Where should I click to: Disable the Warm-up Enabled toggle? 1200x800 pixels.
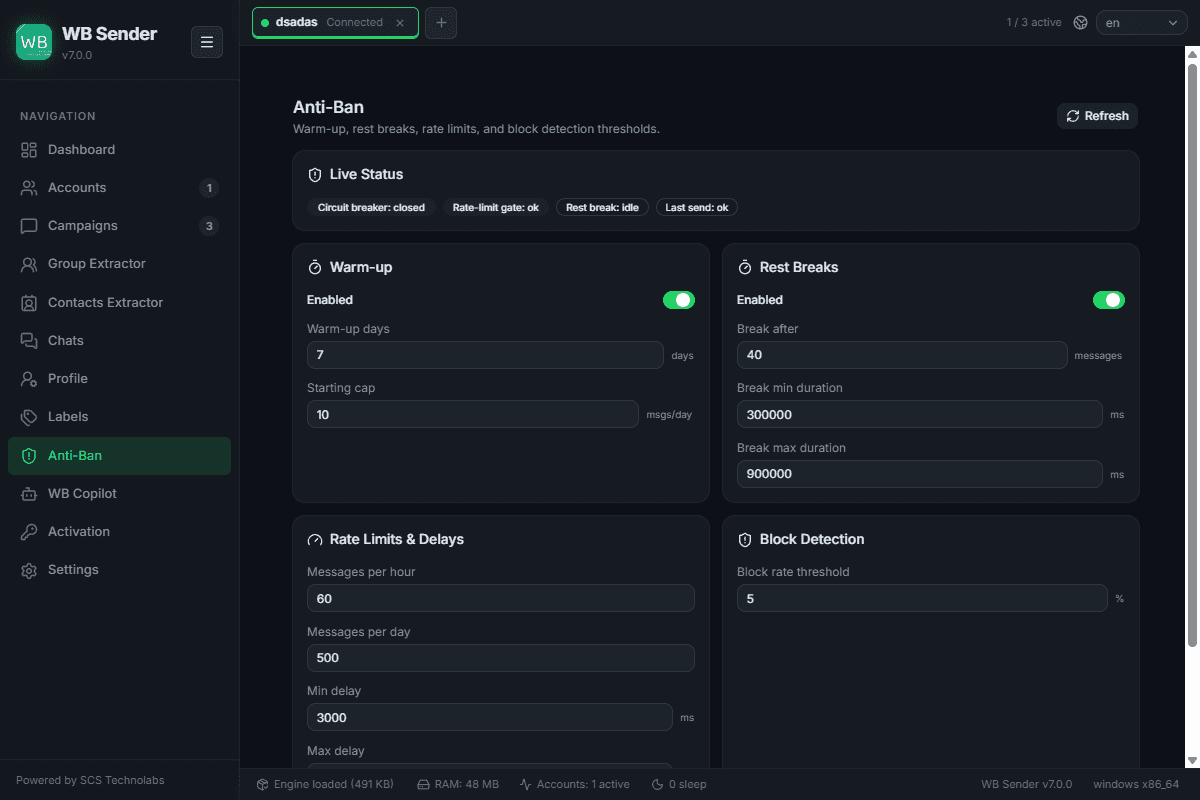pyautogui.click(x=679, y=300)
